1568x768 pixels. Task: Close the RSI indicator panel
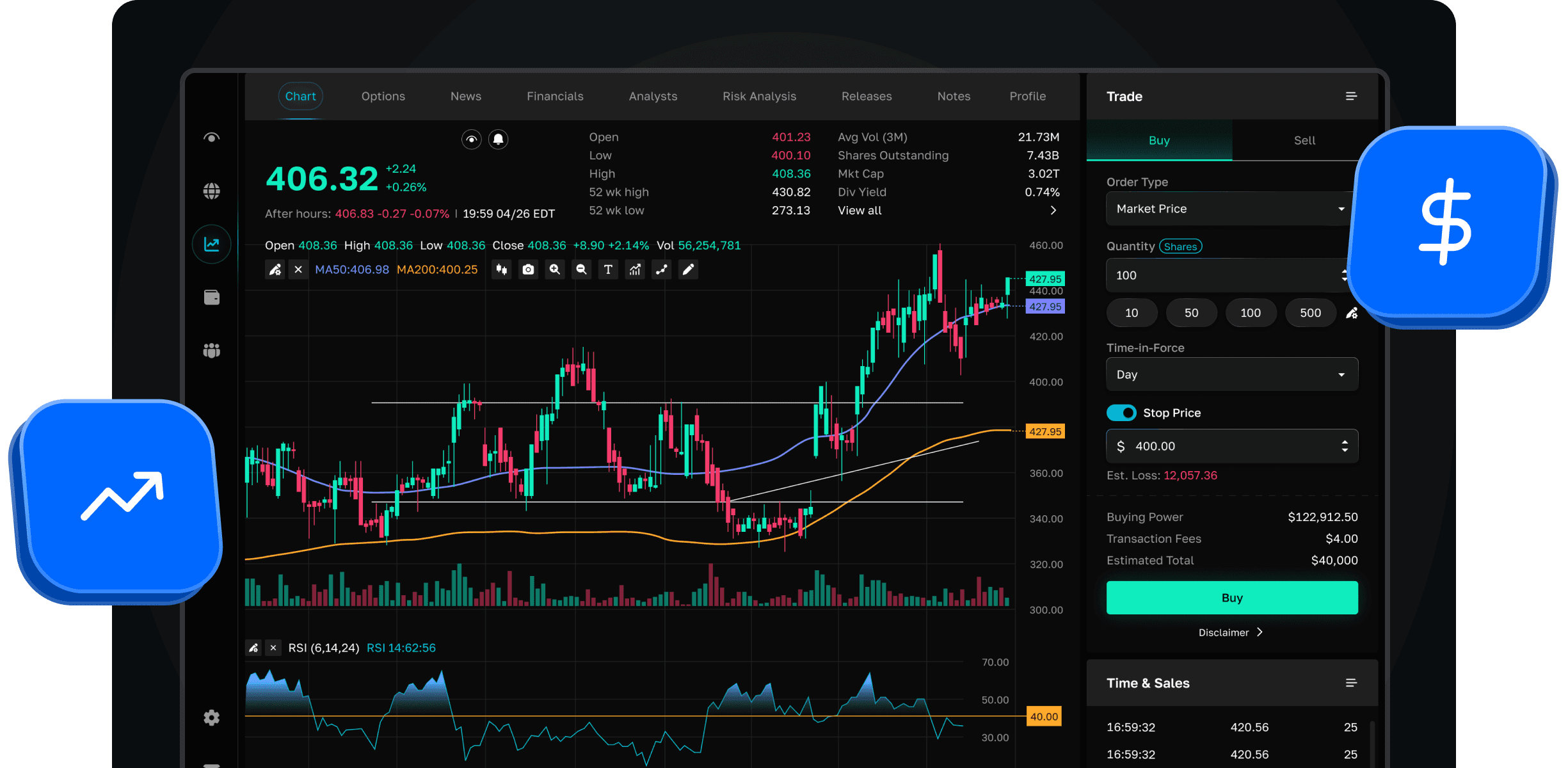pyautogui.click(x=273, y=648)
